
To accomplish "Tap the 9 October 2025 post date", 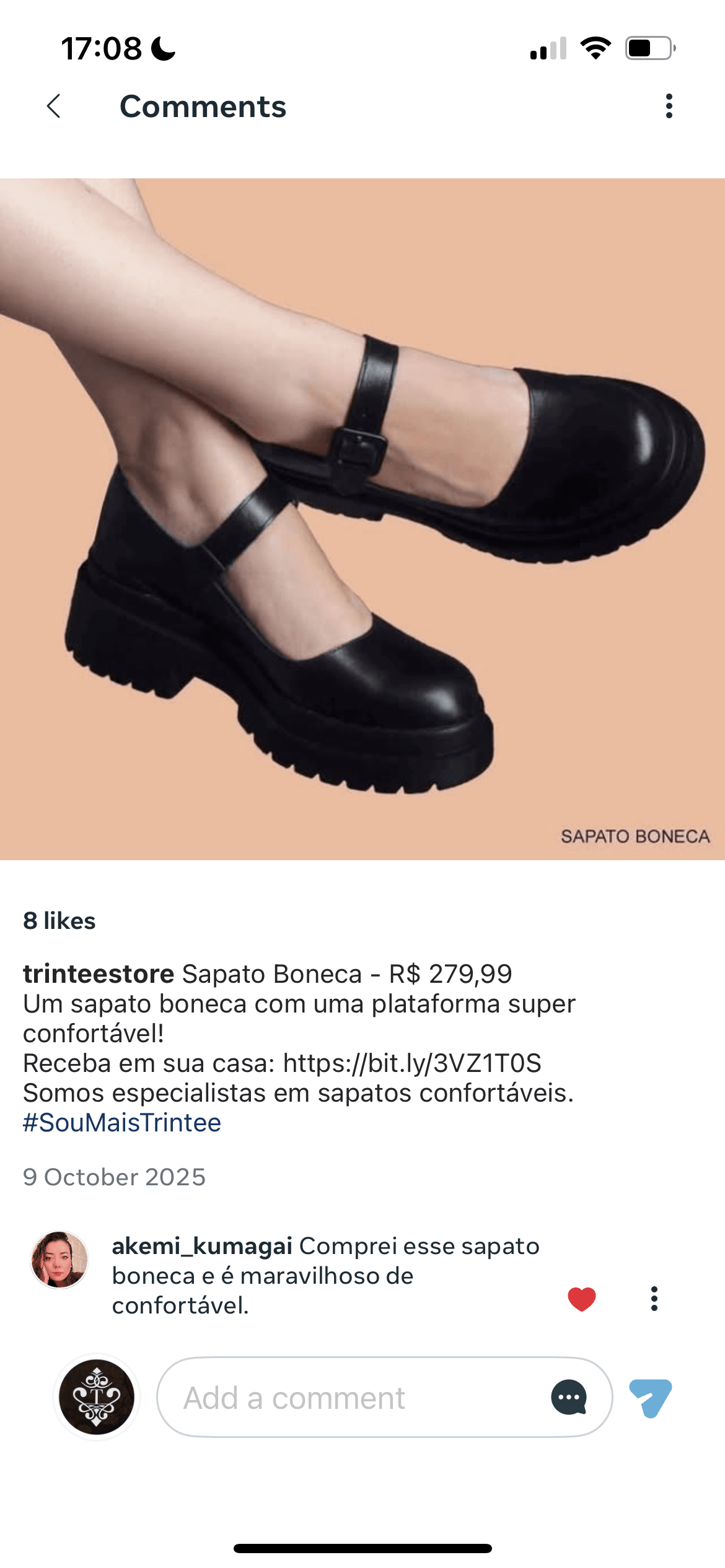I will tap(114, 1177).
